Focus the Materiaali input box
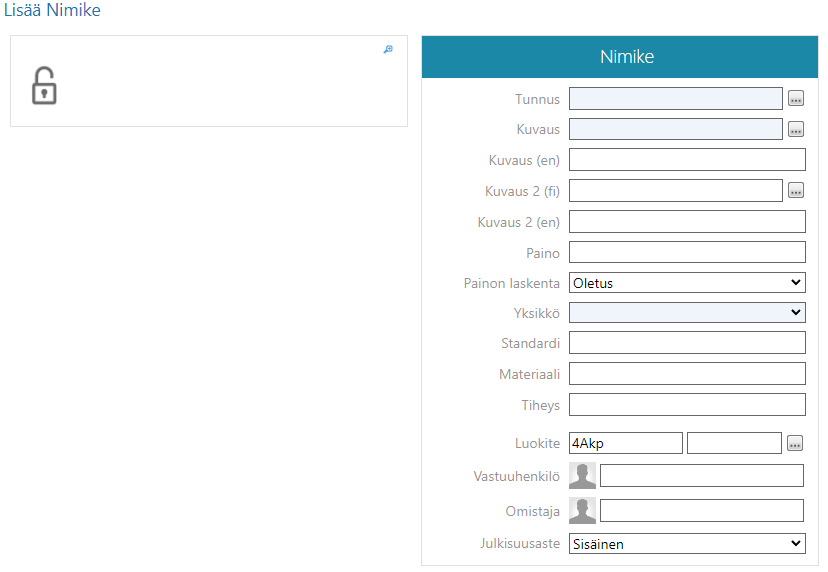This screenshot has width=828, height=572. (686, 374)
